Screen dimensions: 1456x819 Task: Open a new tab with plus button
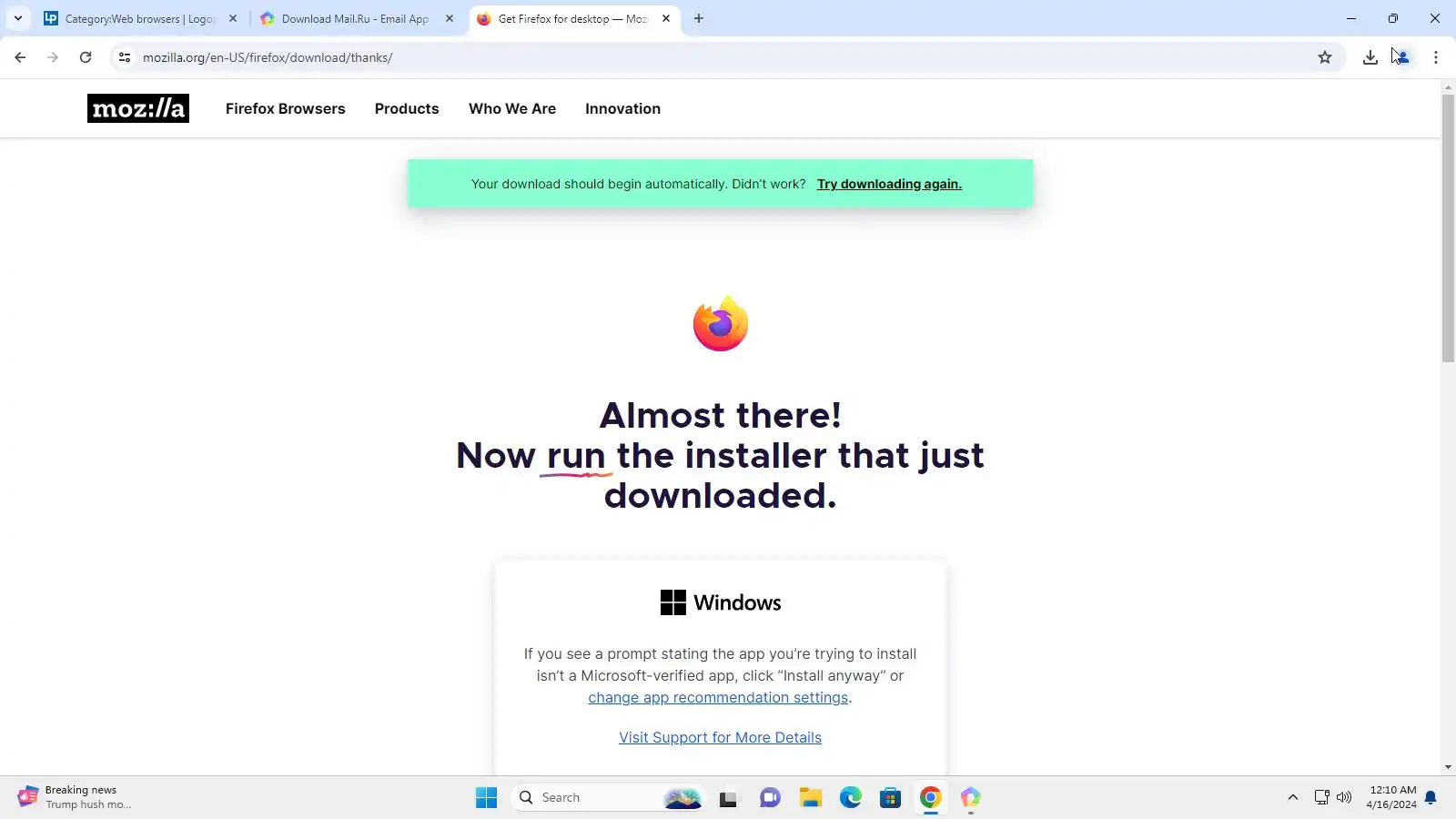pyautogui.click(x=699, y=18)
